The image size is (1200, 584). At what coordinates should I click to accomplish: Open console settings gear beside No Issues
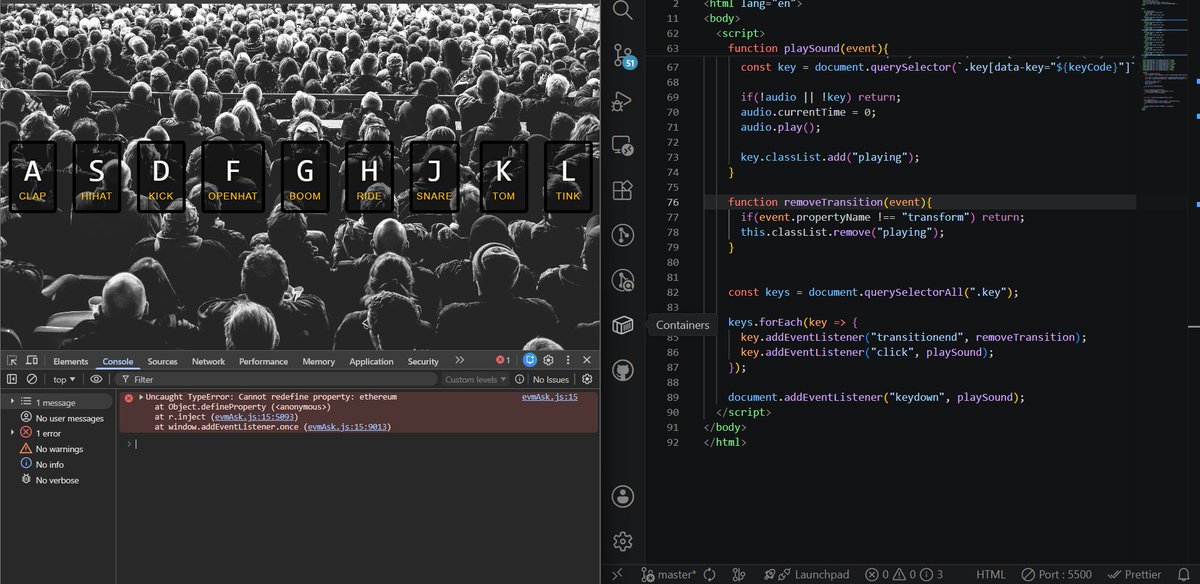tap(587, 379)
